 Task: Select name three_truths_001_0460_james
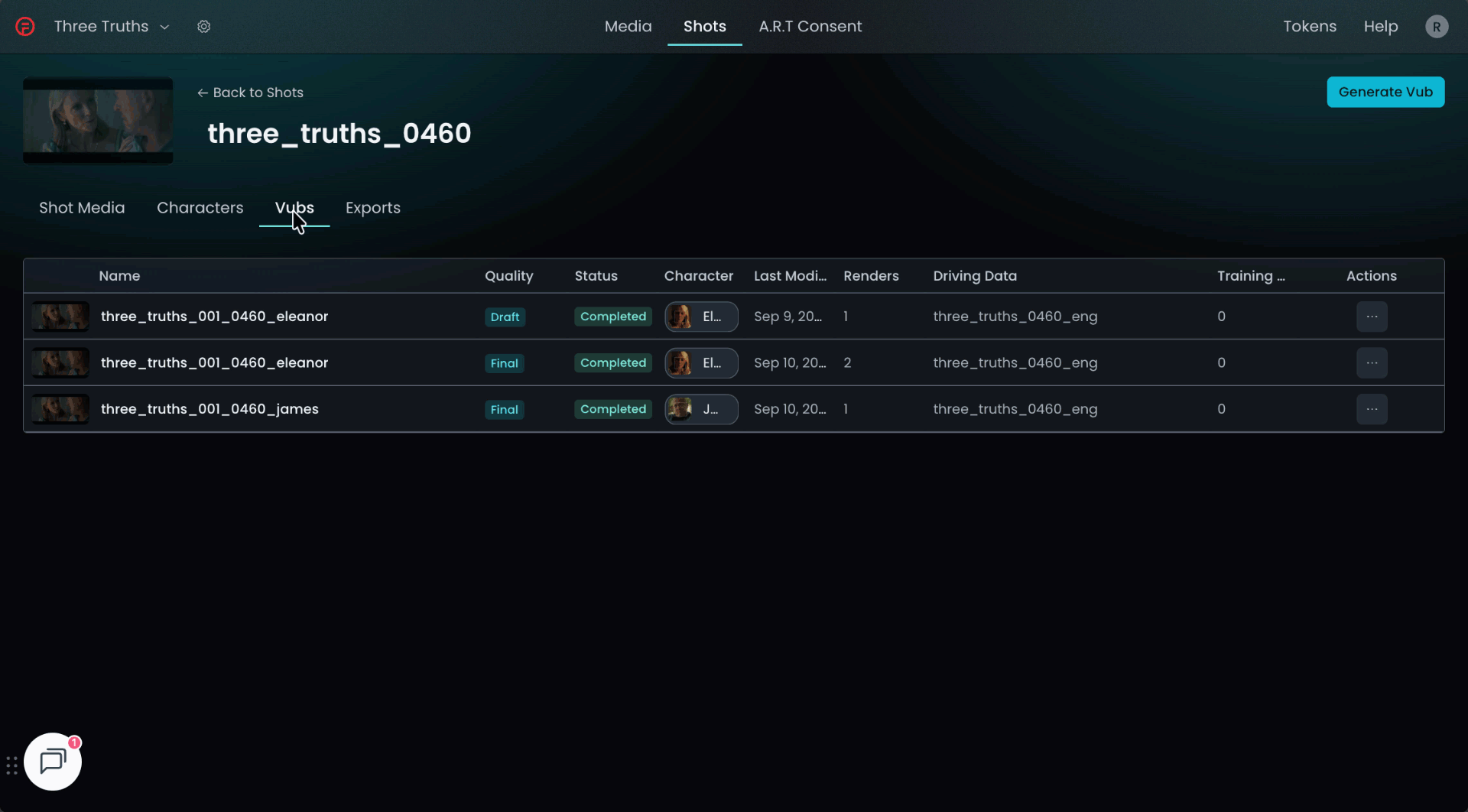209,409
